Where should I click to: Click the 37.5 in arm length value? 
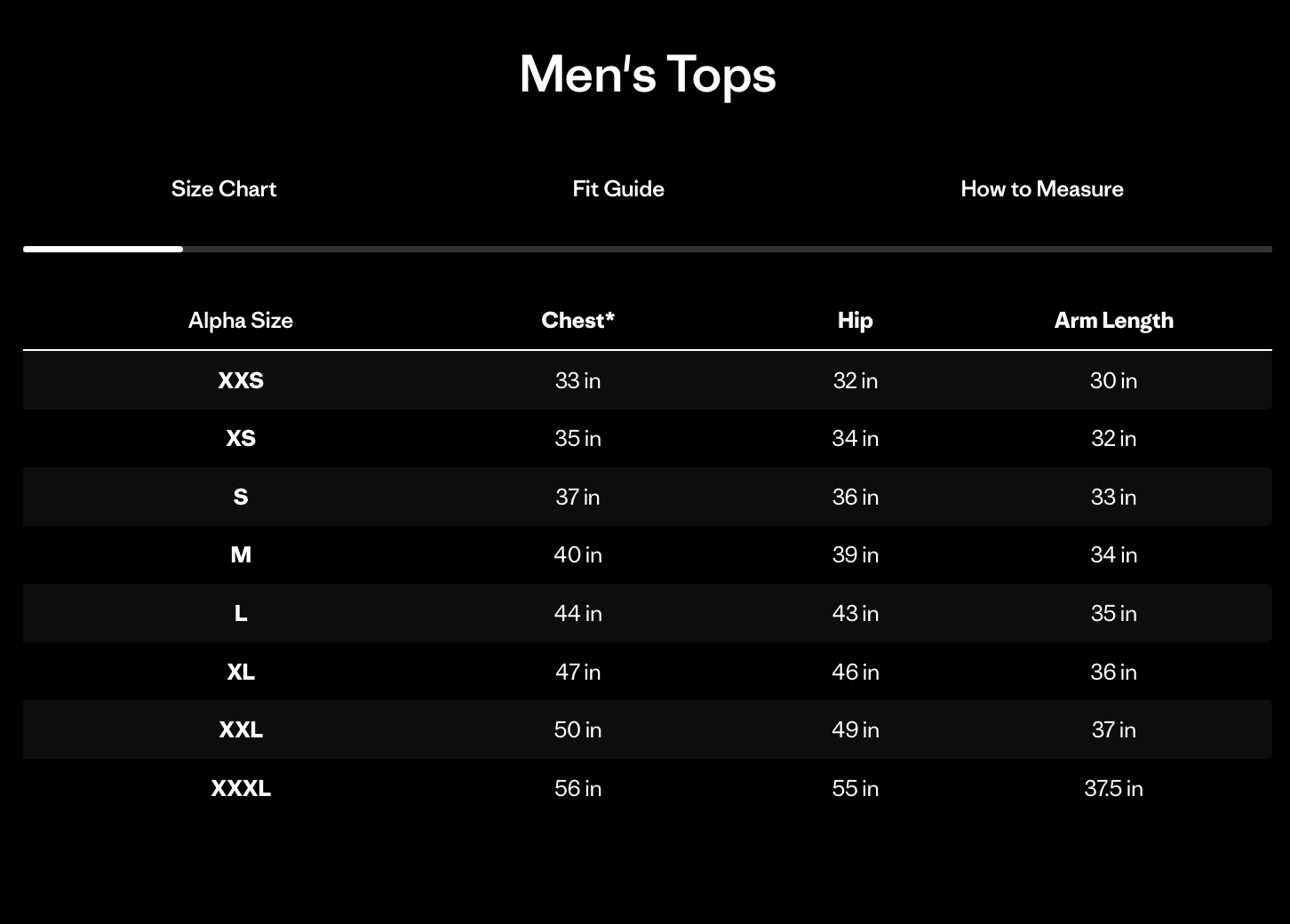tap(1113, 788)
